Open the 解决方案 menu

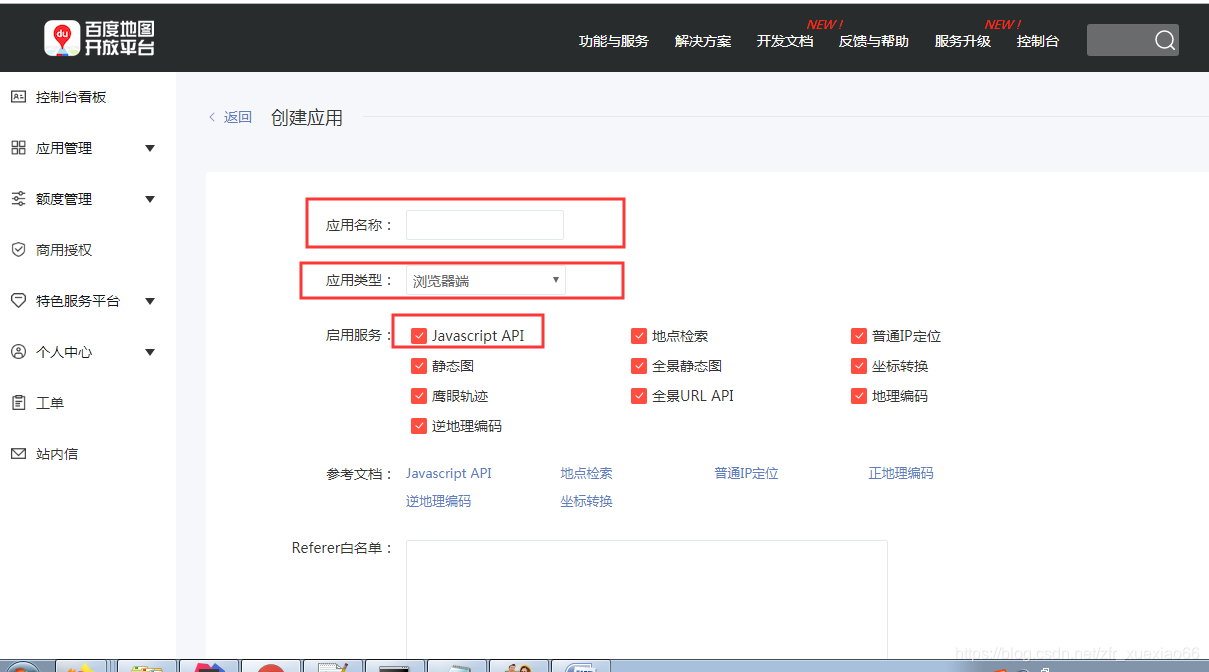click(x=703, y=41)
